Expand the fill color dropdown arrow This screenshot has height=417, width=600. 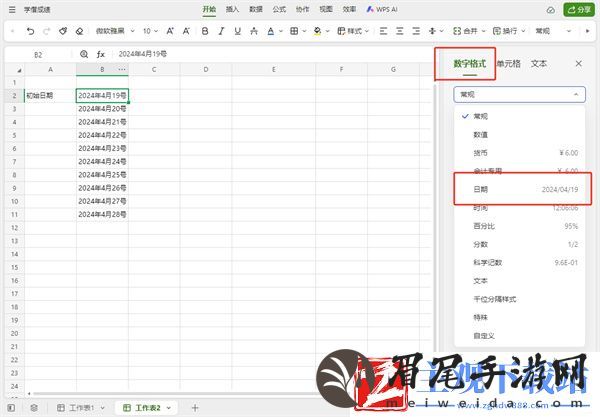[328, 31]
